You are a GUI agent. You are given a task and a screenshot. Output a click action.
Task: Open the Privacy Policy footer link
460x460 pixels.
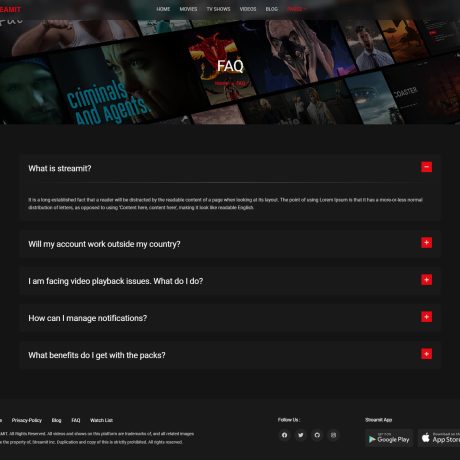tap(27, 420)
